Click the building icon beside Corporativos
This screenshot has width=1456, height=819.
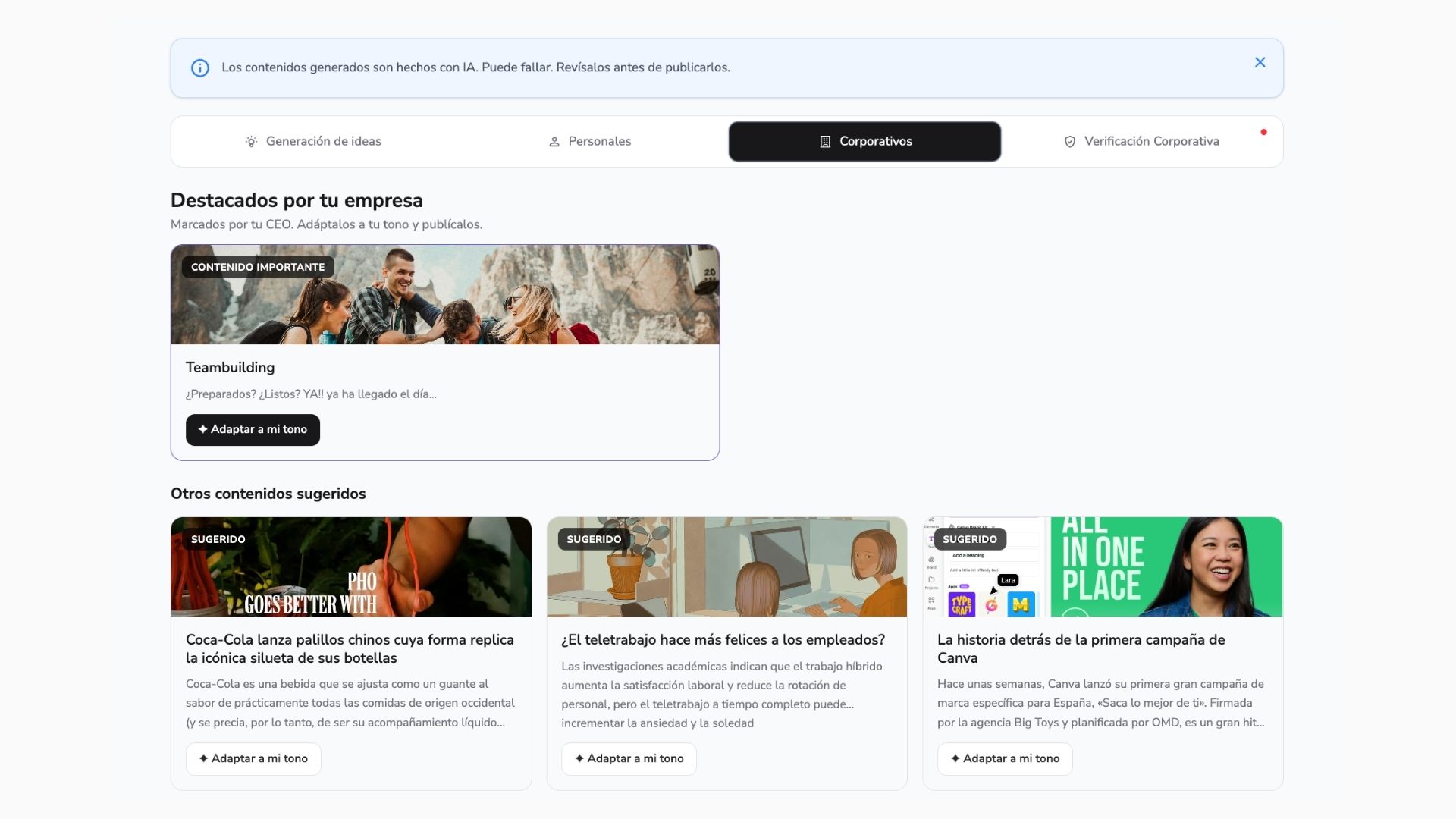point(825,142)
